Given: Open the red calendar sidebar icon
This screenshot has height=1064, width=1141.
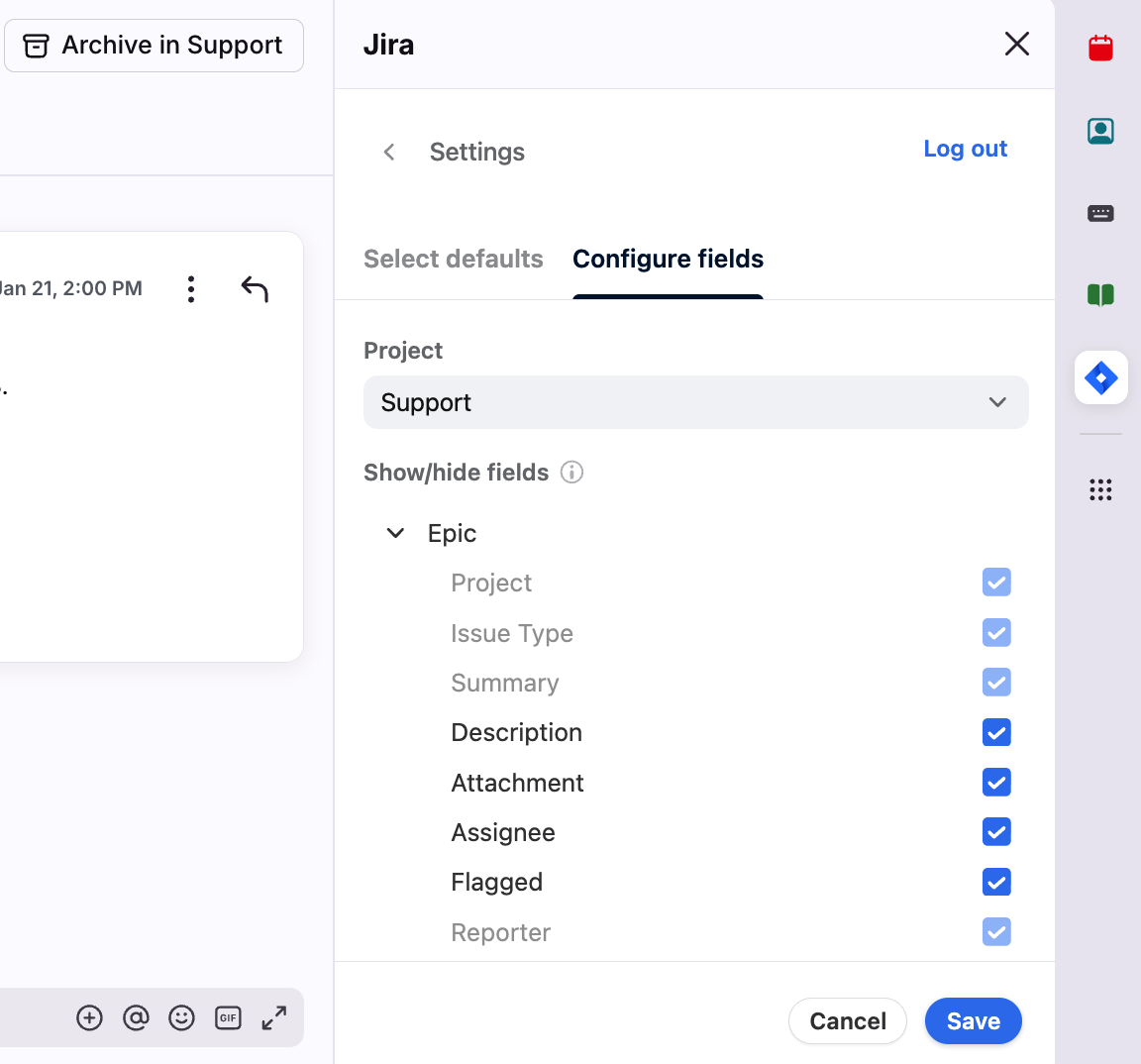Looking at the screenshot, I should (x=1100, y=48).
